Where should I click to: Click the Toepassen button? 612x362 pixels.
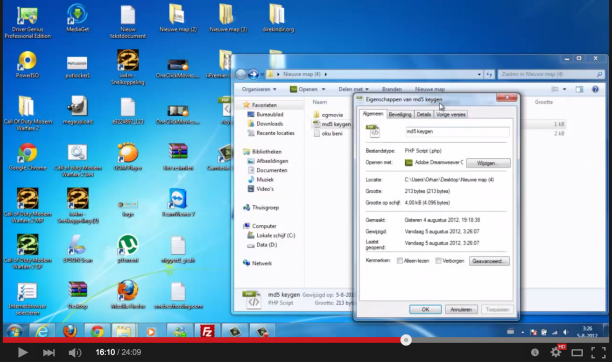click(x=497, y=309)
